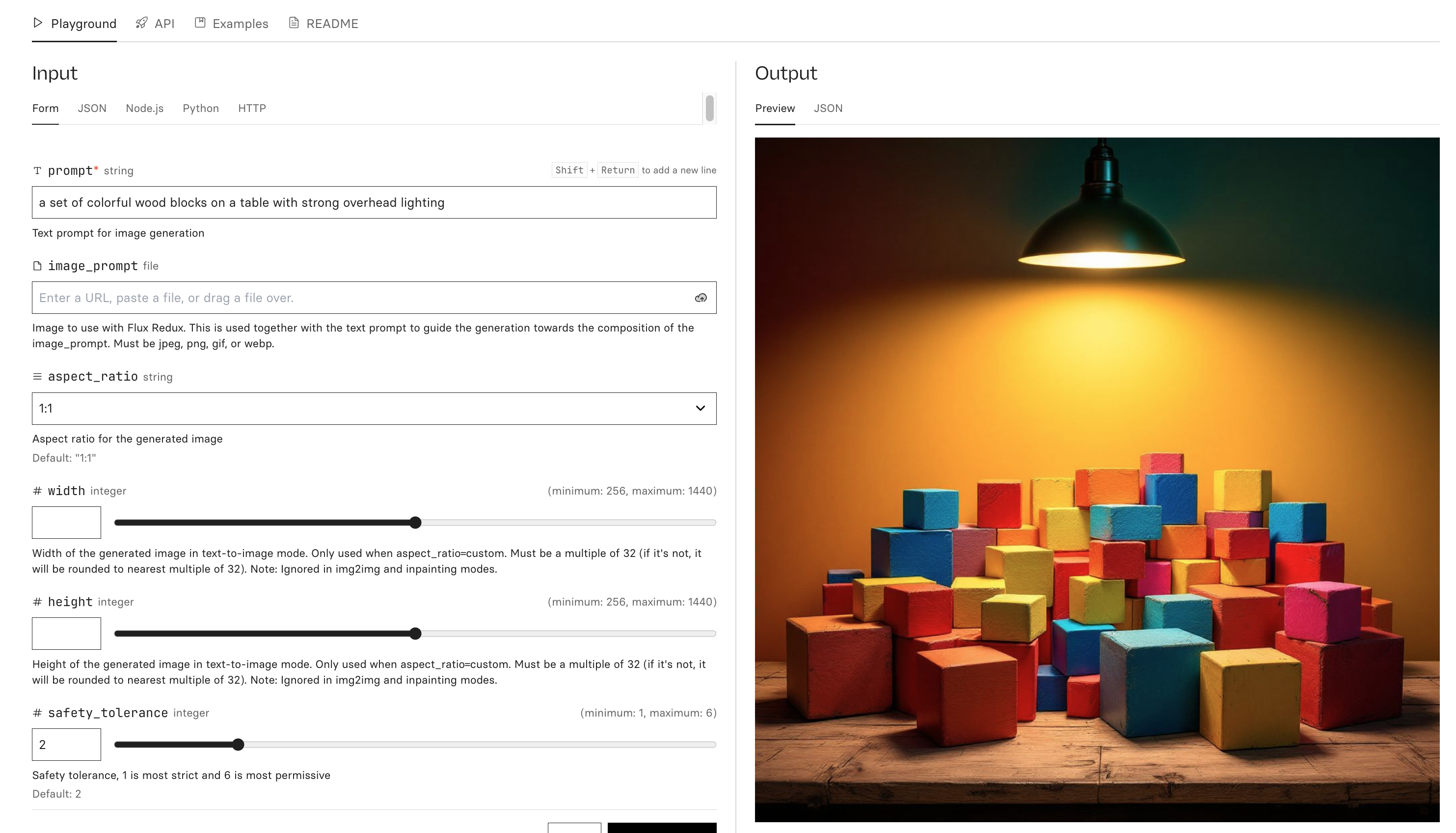
Task: Click the text prompt type icon
Action: pyautogui.click(x=37, y=170)
